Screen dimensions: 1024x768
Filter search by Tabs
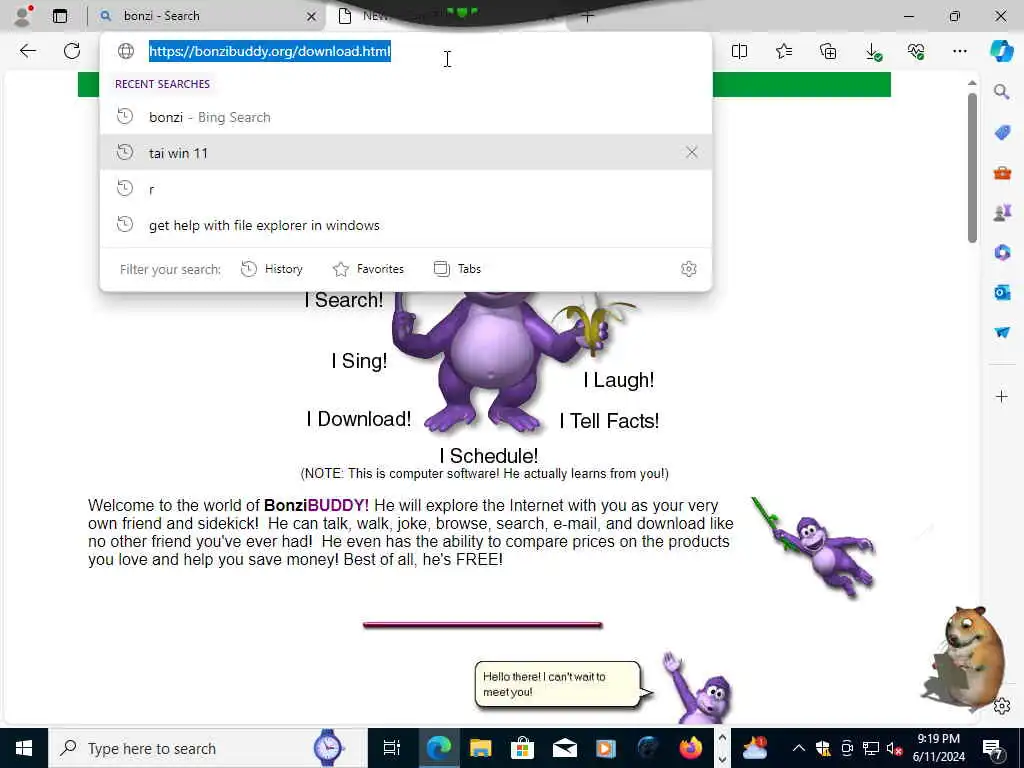pos(457,269)
